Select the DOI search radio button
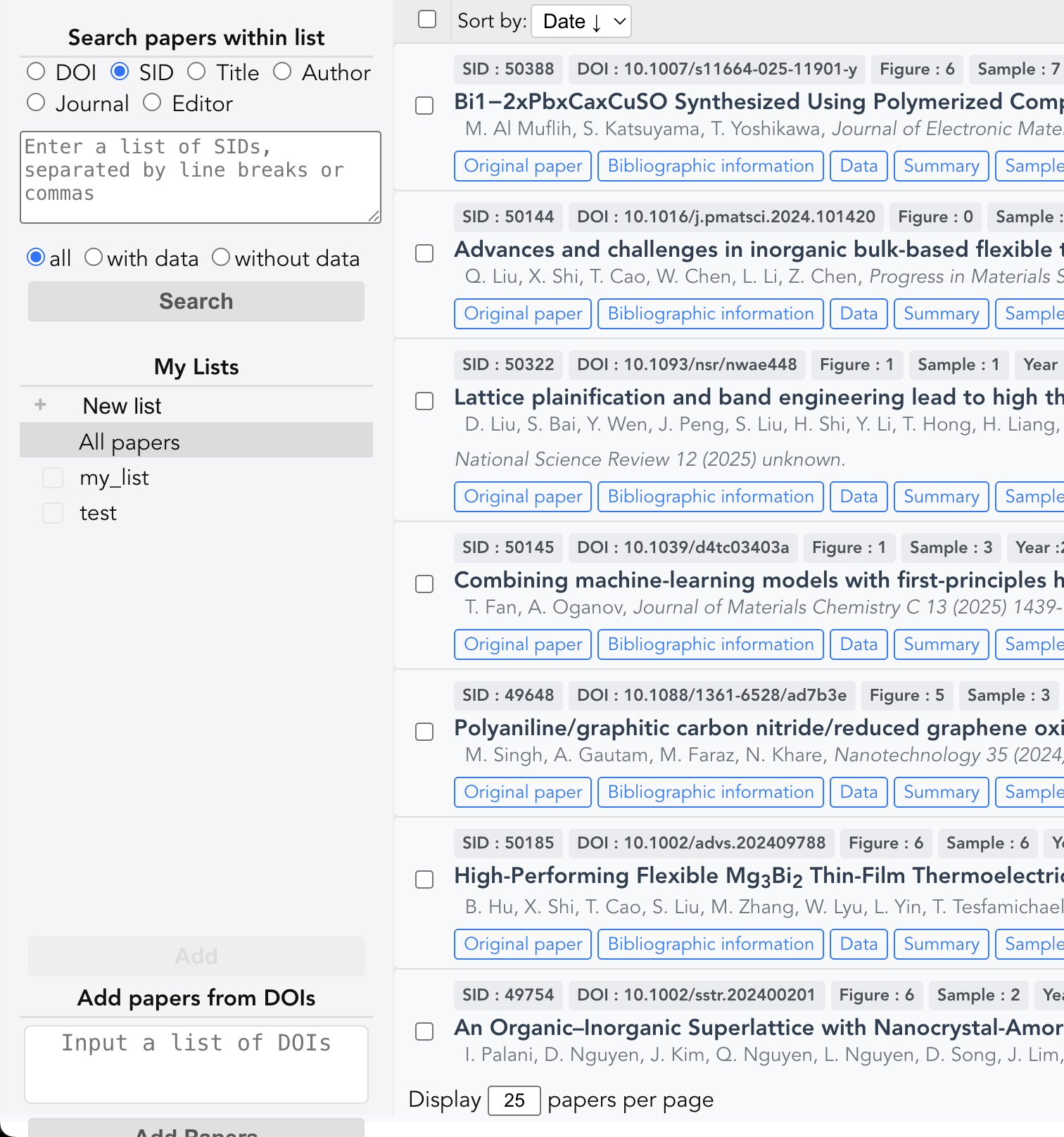 [x=36, y=72]
